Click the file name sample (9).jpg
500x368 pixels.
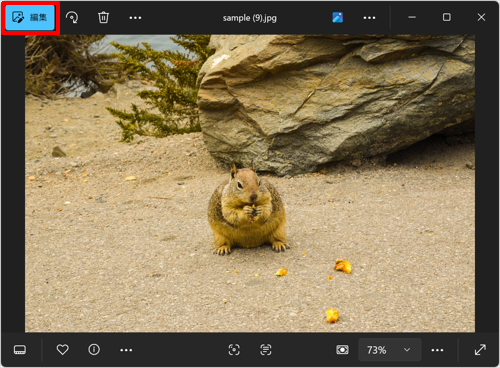coord(250,18)
